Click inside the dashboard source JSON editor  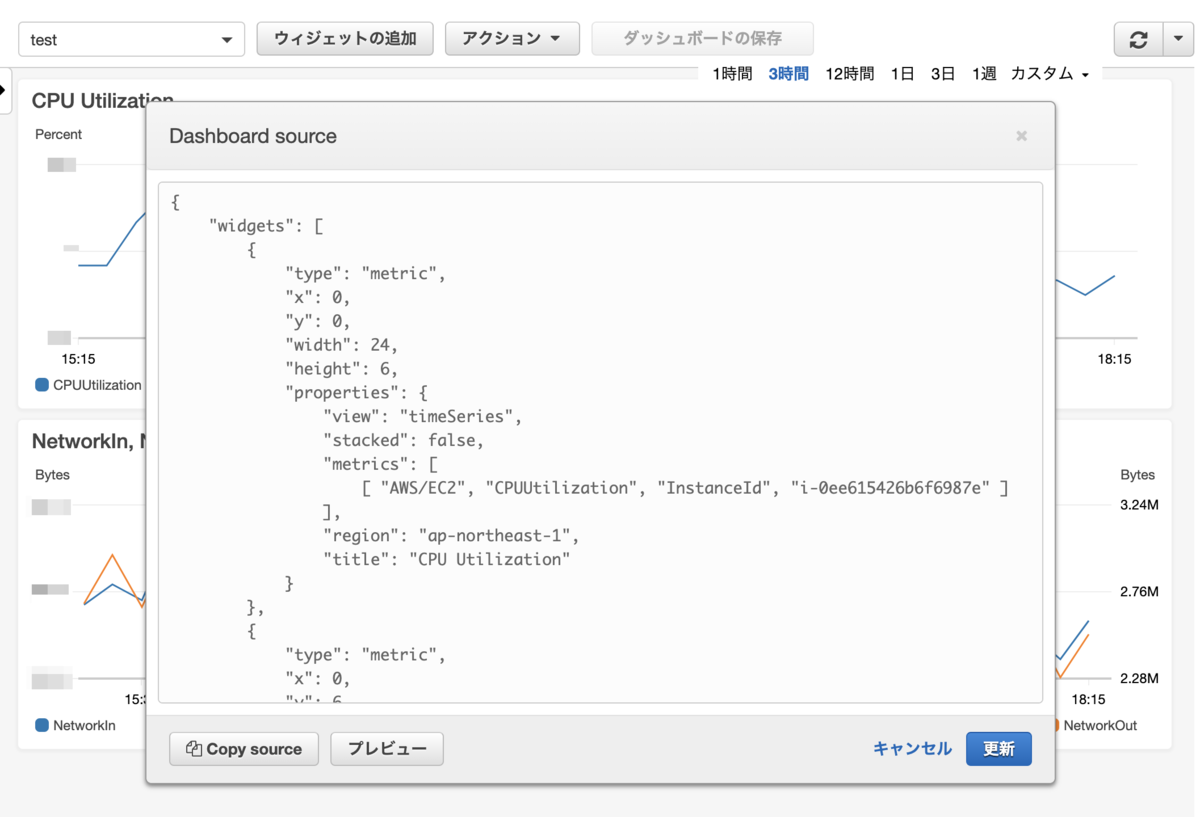(x=600, y=442)
